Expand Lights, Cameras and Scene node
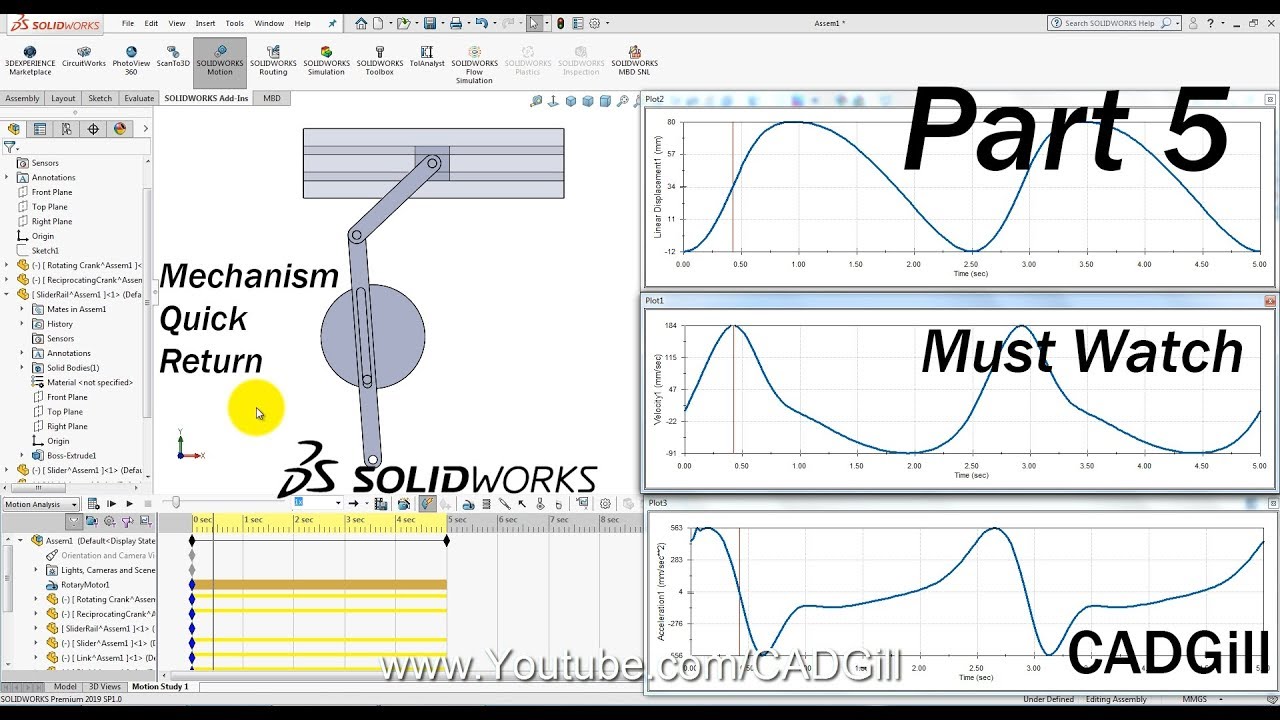The width and height of the screenshot is (1280, 720). click(36, 570)
